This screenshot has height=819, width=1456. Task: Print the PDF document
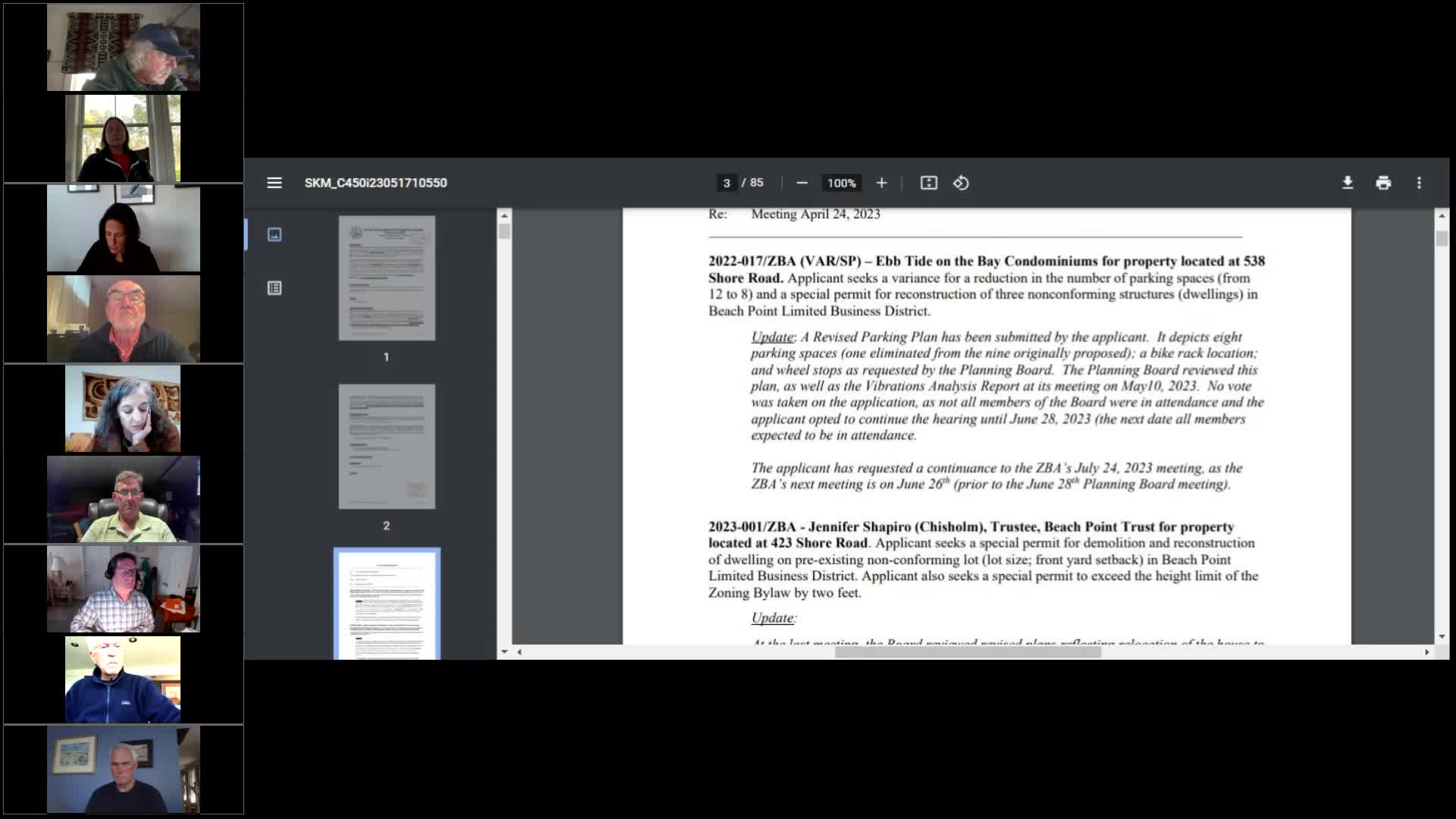point(1383,183)
